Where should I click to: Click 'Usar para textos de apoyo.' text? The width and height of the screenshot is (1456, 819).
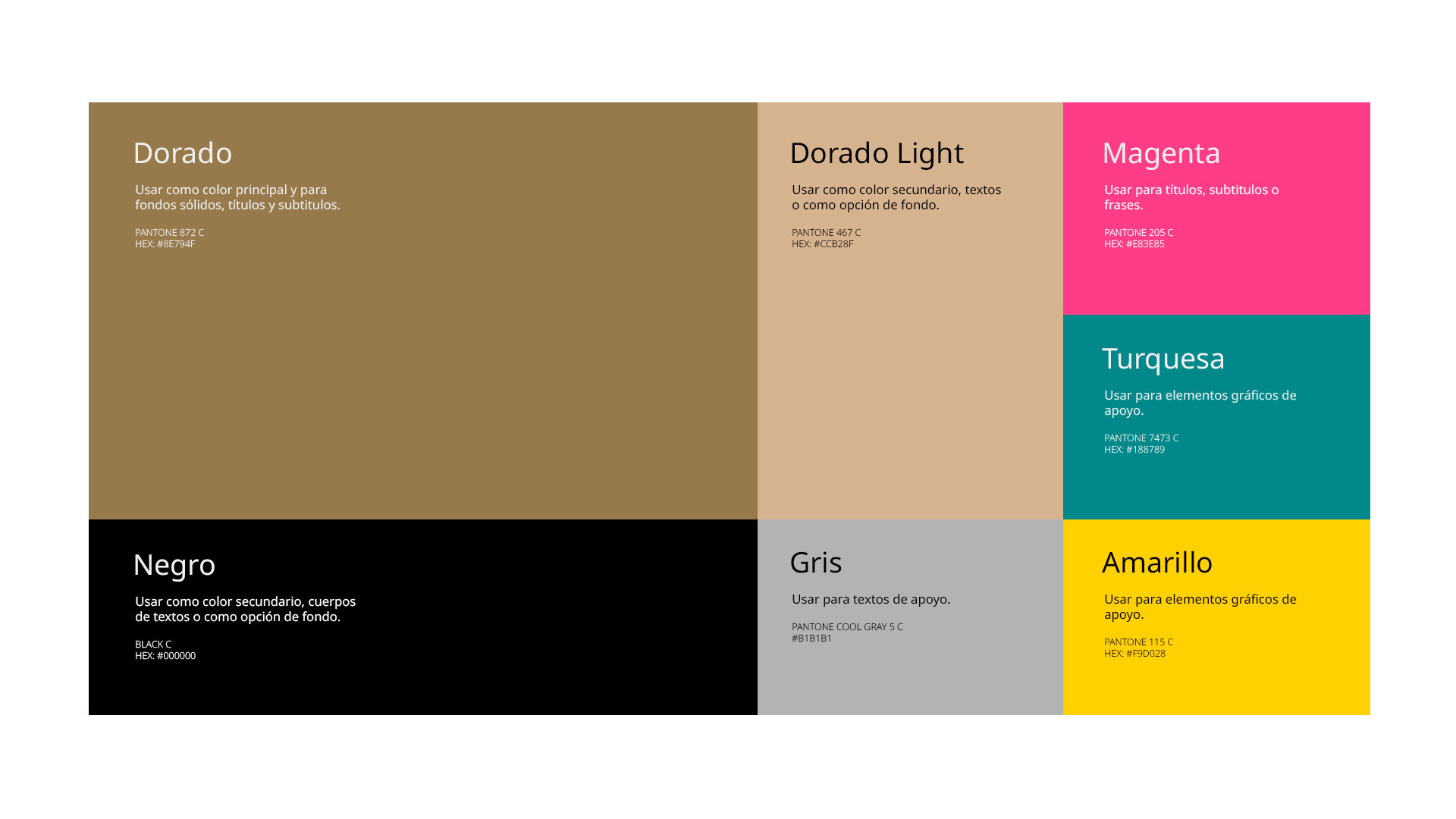pyautogui.click(x=871, y=599)
